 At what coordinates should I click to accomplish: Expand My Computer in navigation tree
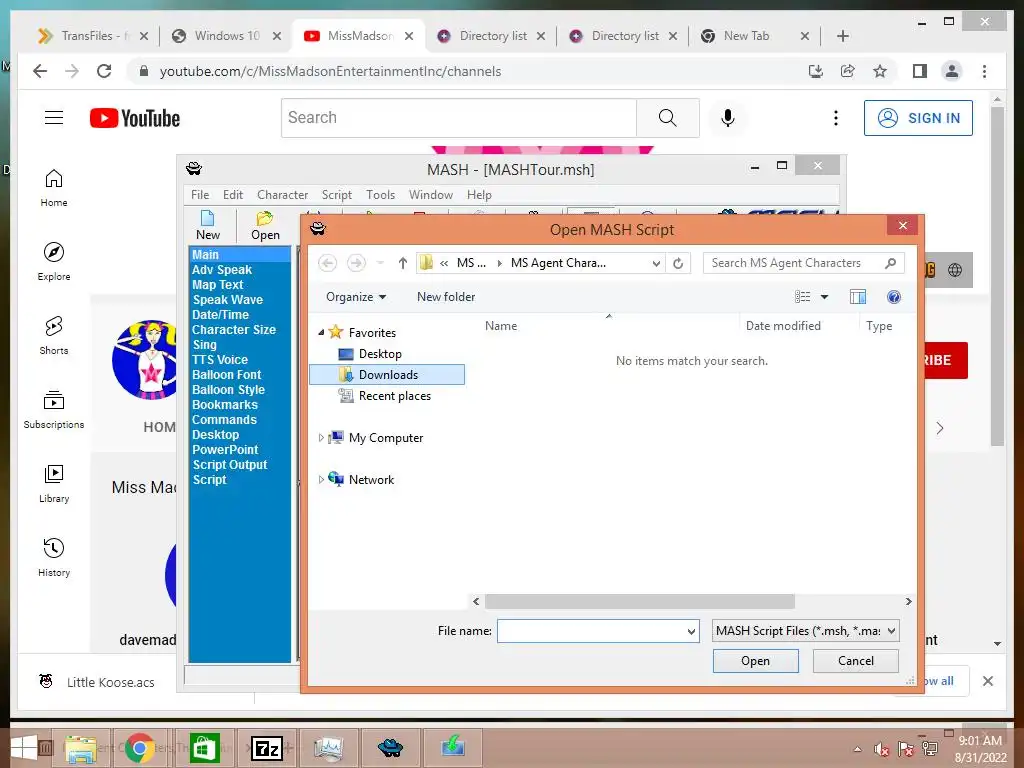pyautogui.click(x=321, y=438)
